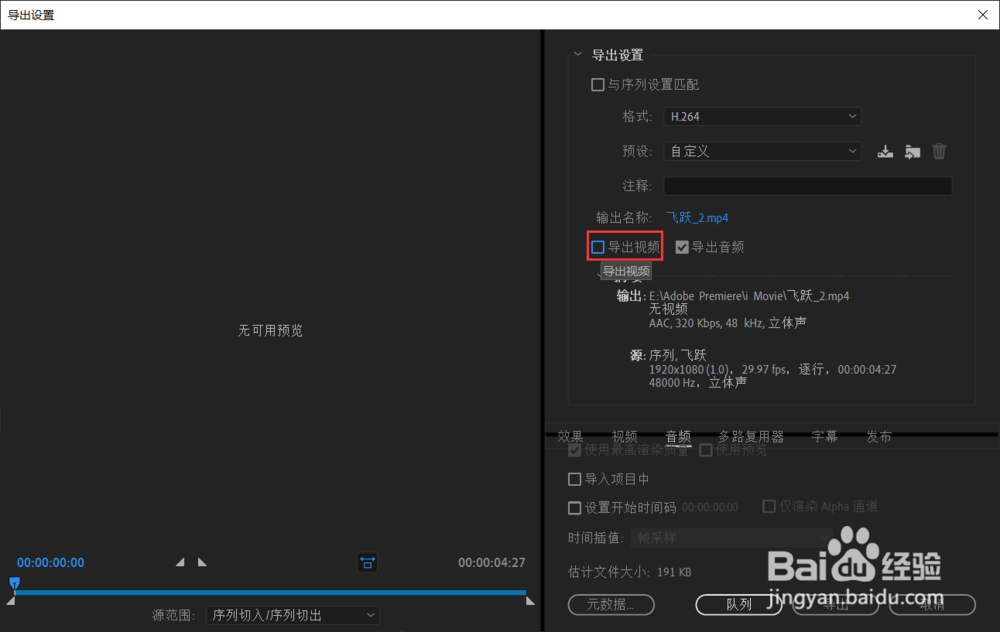Open the 预设 dropdown showing 自定义
The height and width of the screenshot is (632, 1000).
pos(762,151)
